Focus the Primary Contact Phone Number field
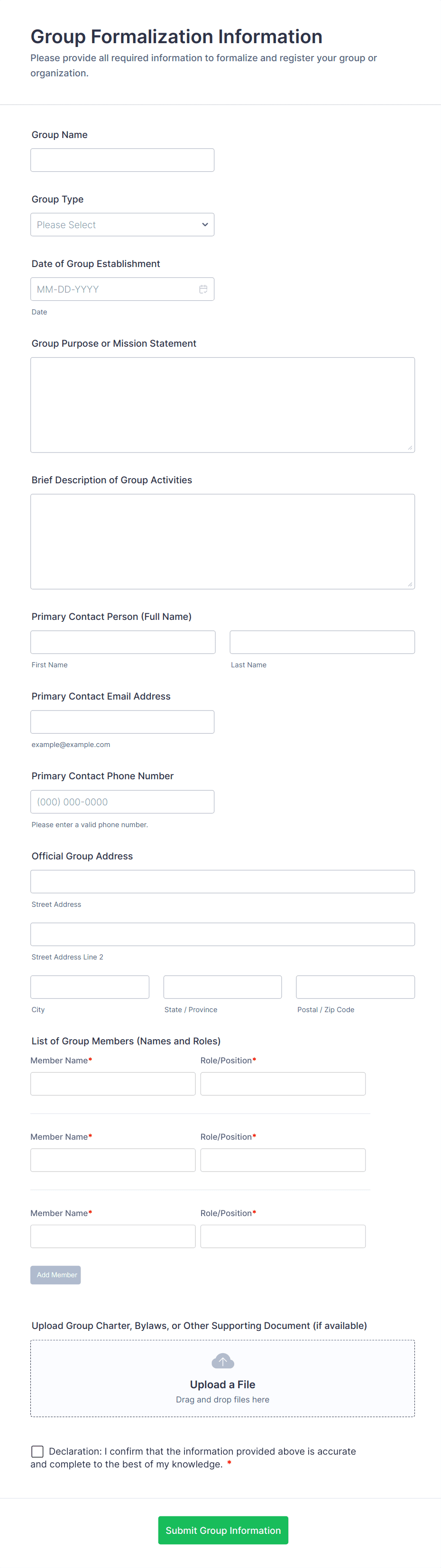Image resolution: width=441 pixels, height=1568 pixels. tap(122, 802)
